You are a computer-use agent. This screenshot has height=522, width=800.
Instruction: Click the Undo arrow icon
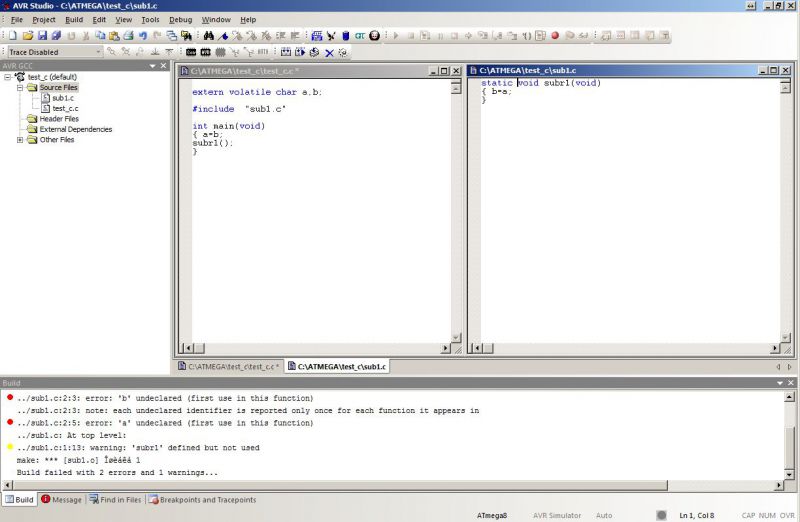(143, 36)
